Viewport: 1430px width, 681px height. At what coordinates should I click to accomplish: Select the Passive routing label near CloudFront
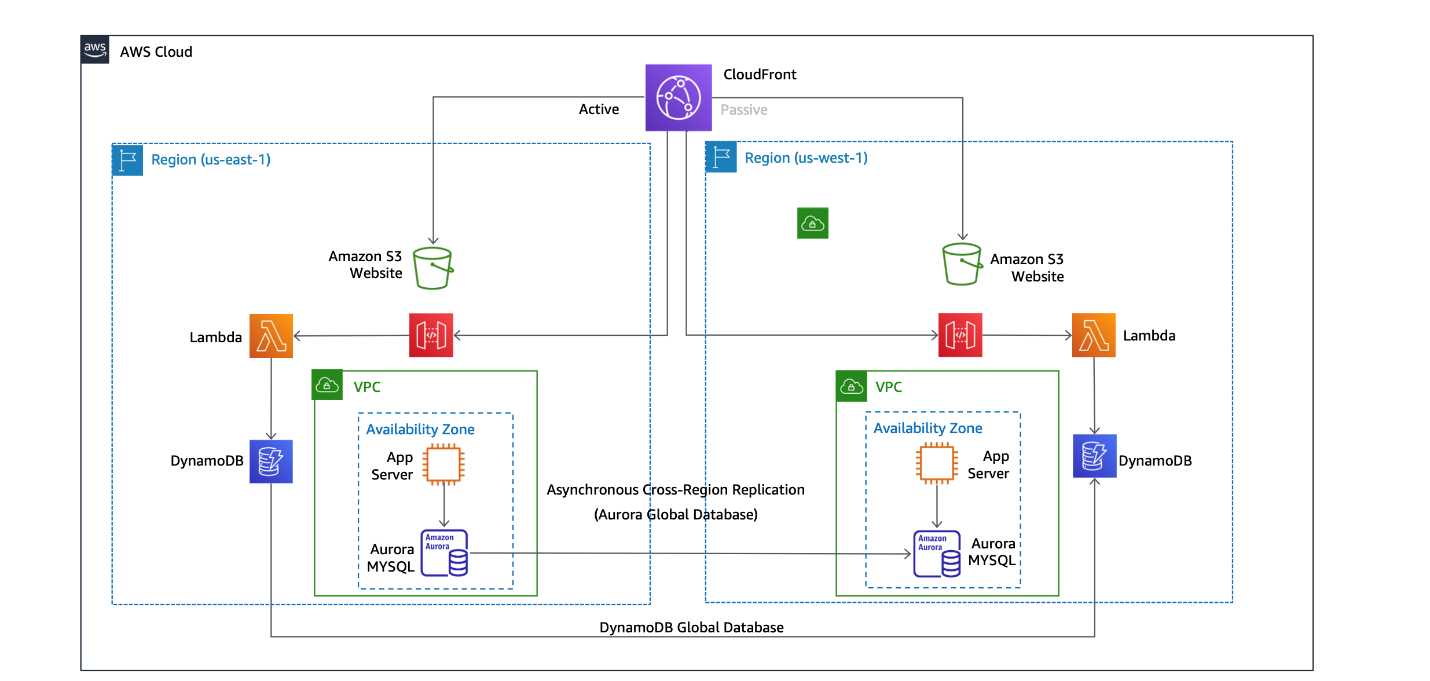743,109
